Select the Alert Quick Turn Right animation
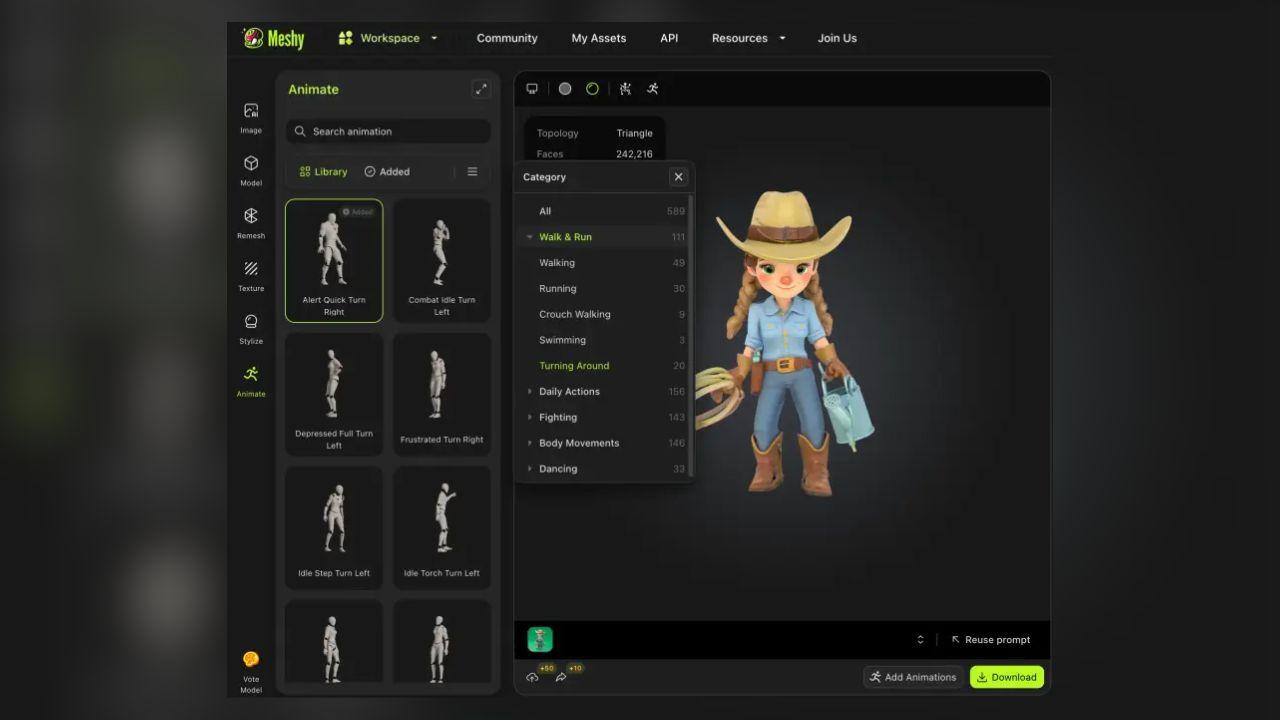This screenshot has width=1280, height=720. 334,261
